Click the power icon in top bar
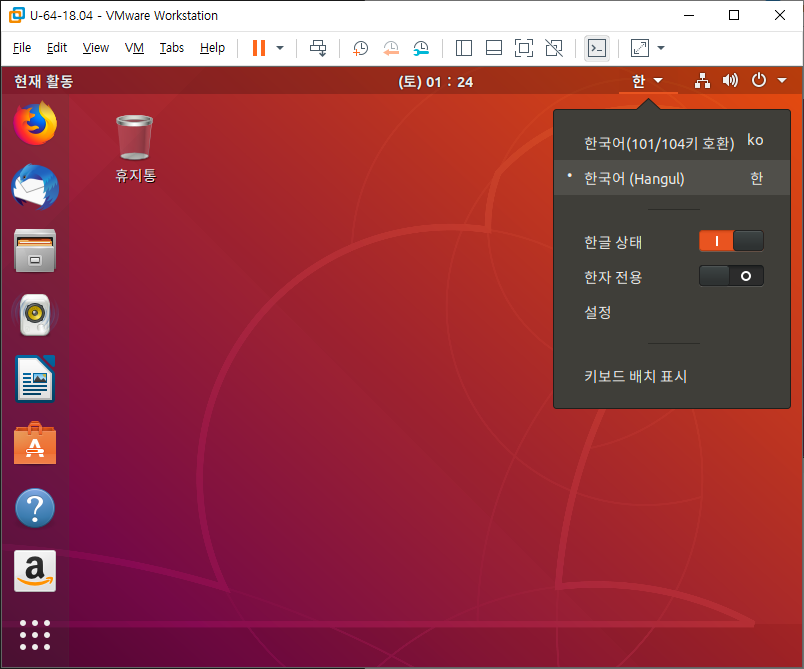This screenshot has height=669, width=804. coord(758,80)
